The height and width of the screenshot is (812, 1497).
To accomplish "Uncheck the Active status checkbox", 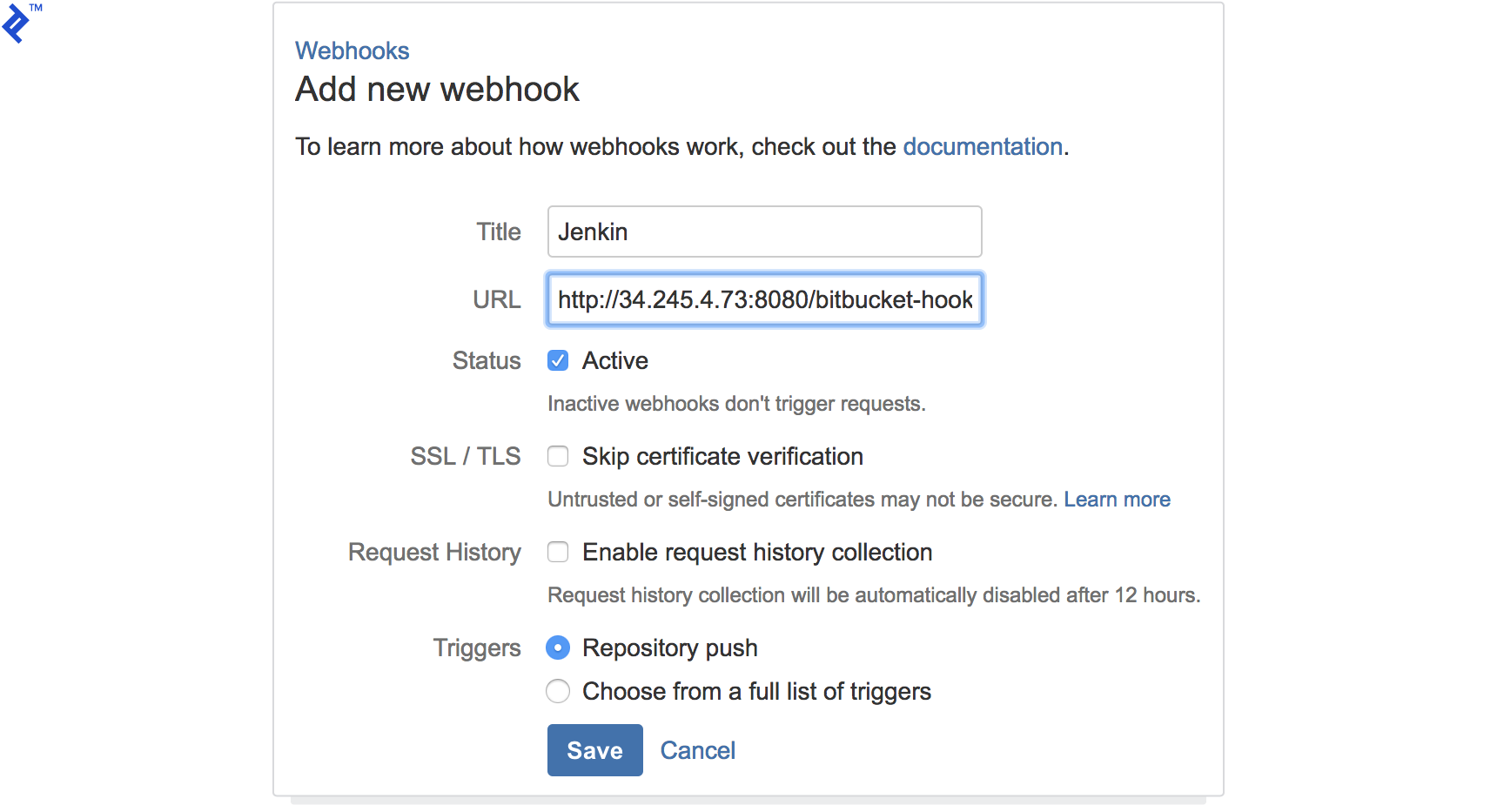I will click(558, 359).
